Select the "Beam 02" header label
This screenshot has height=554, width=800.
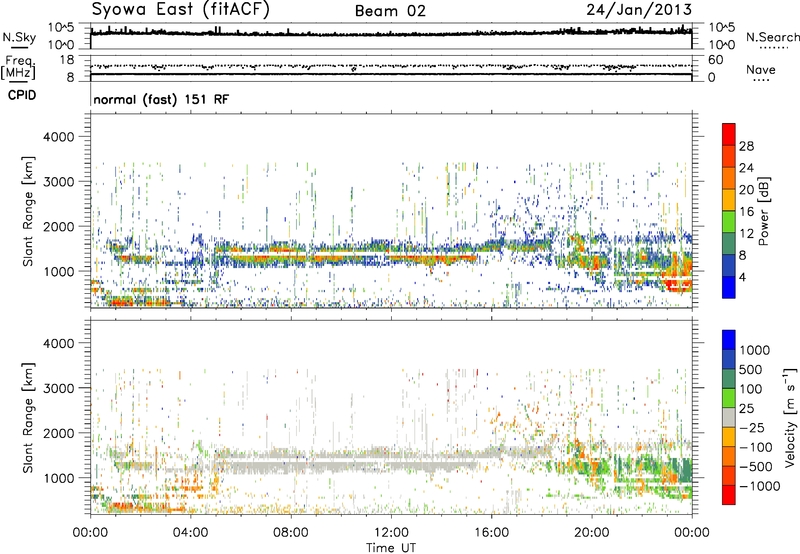(x=390, y=11)
